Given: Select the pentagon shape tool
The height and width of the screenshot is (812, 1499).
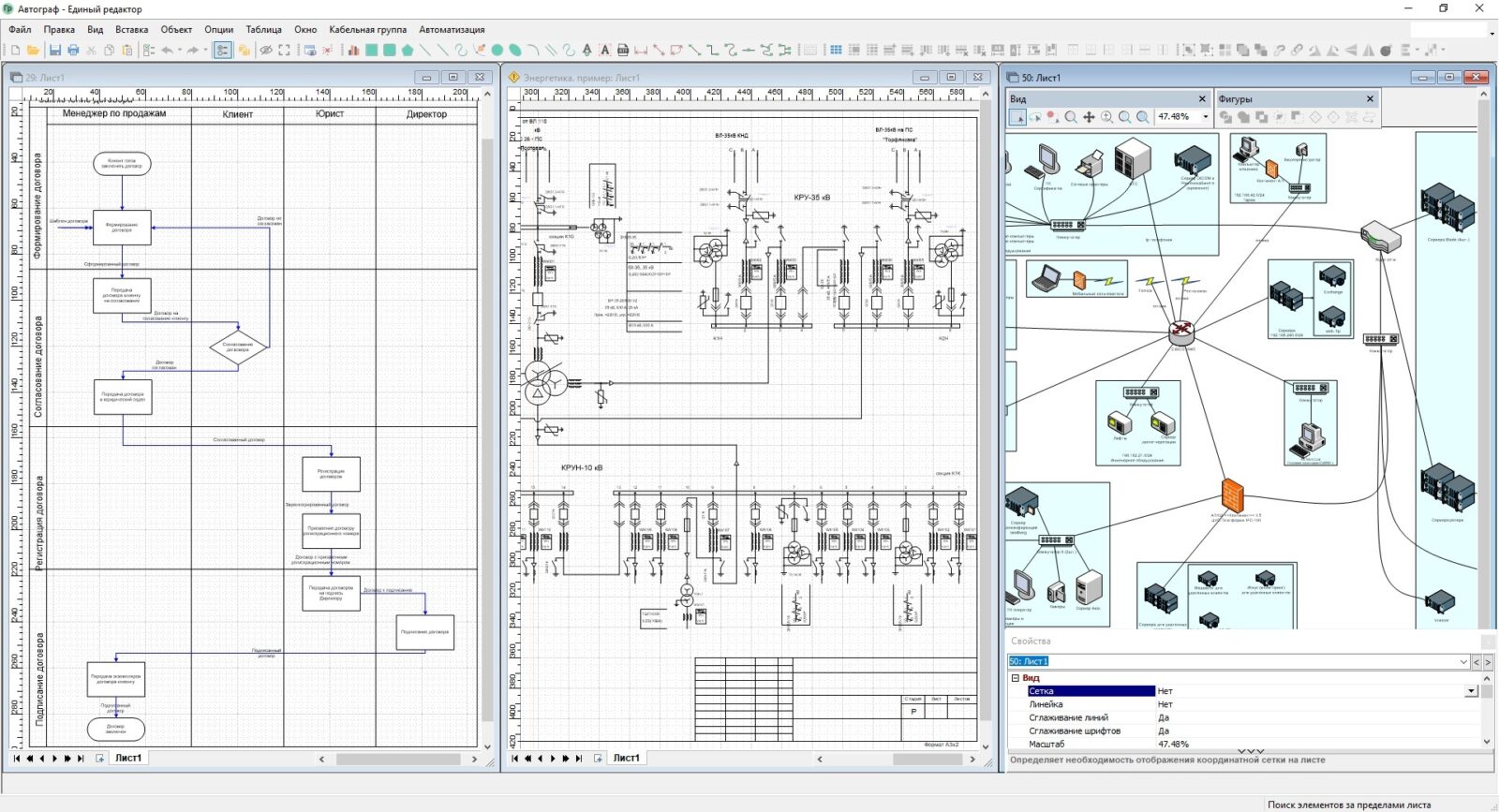Looking at the screenshot, I should pos(408,51).
